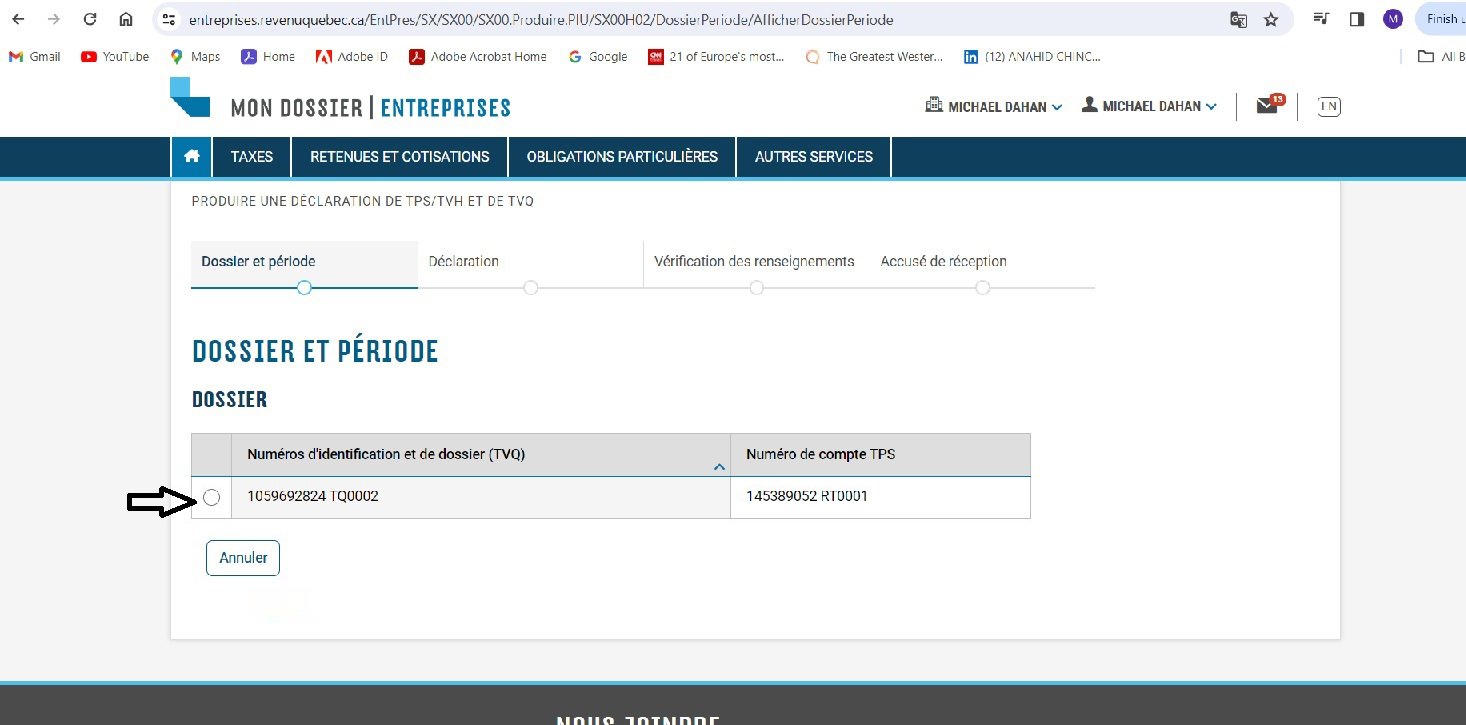Open the TAXES menu

point(251,157)
